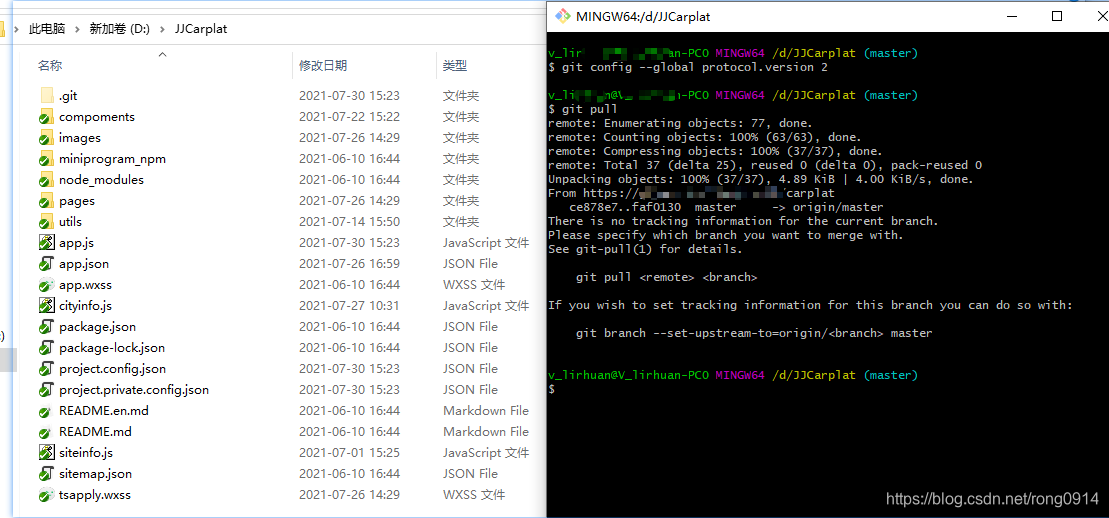This screenshot has height=518, width=1109.
Task: Select the images folder icon
Action: click(47, 138)
